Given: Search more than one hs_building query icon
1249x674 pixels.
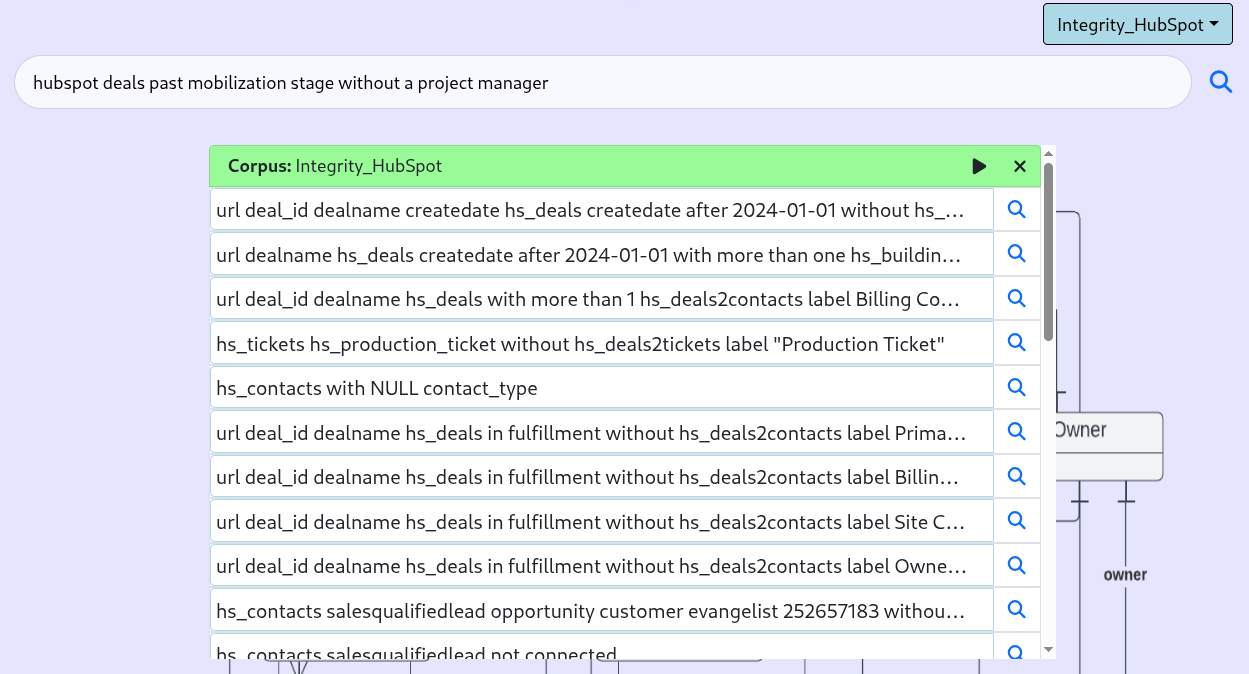Looking at the screenshot, I should pyautogui.click(x=1016, y=254).
